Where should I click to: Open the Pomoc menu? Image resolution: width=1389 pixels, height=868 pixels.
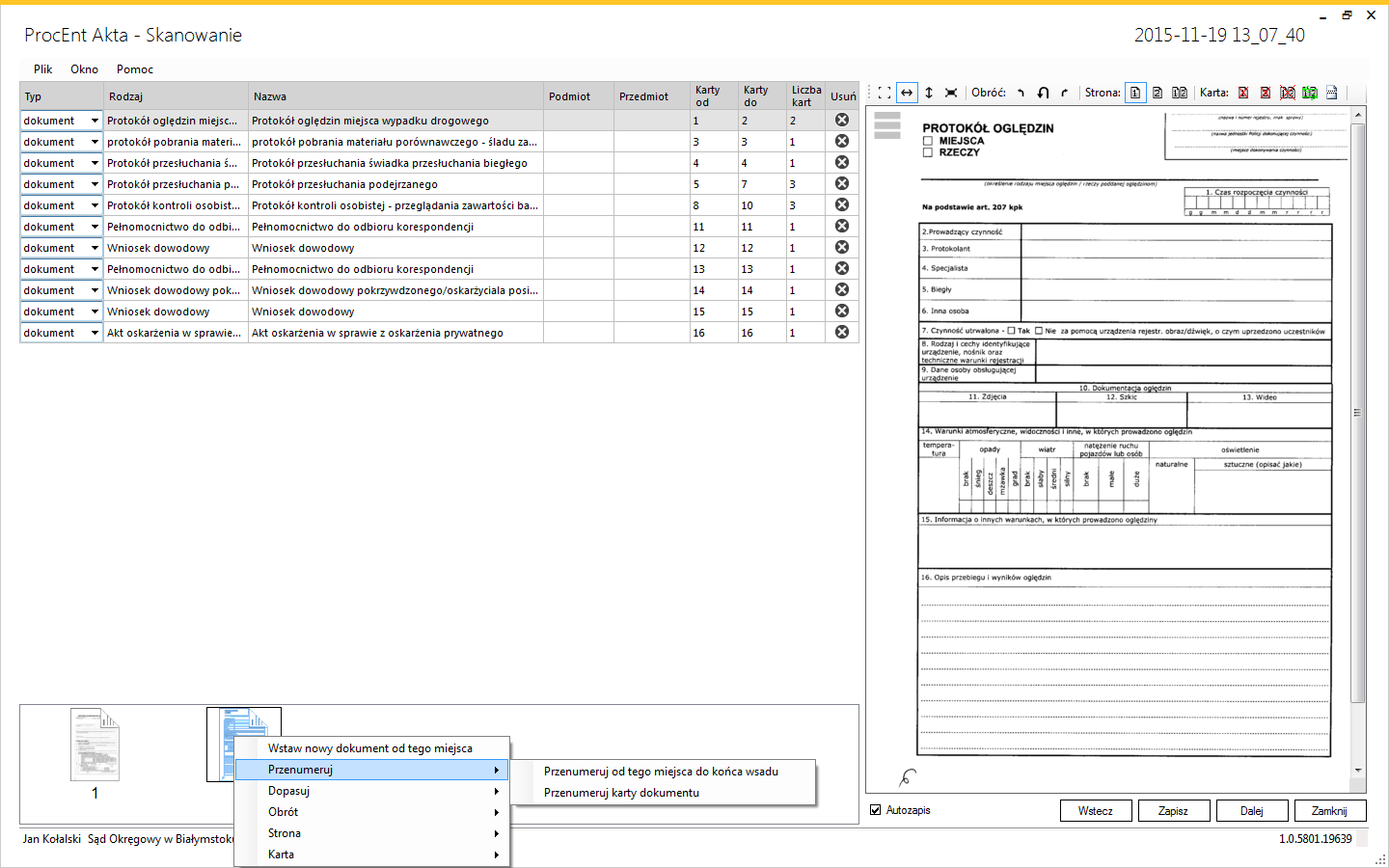(x=135, y=69)
